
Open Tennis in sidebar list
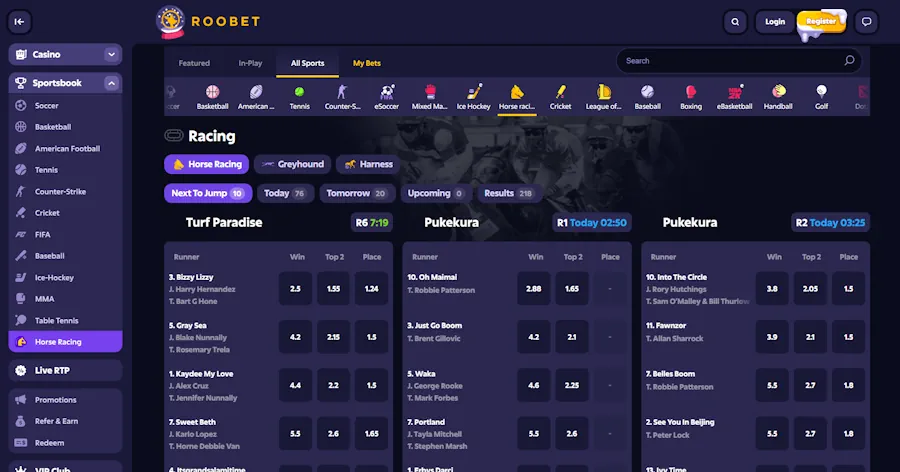point(65,170)
